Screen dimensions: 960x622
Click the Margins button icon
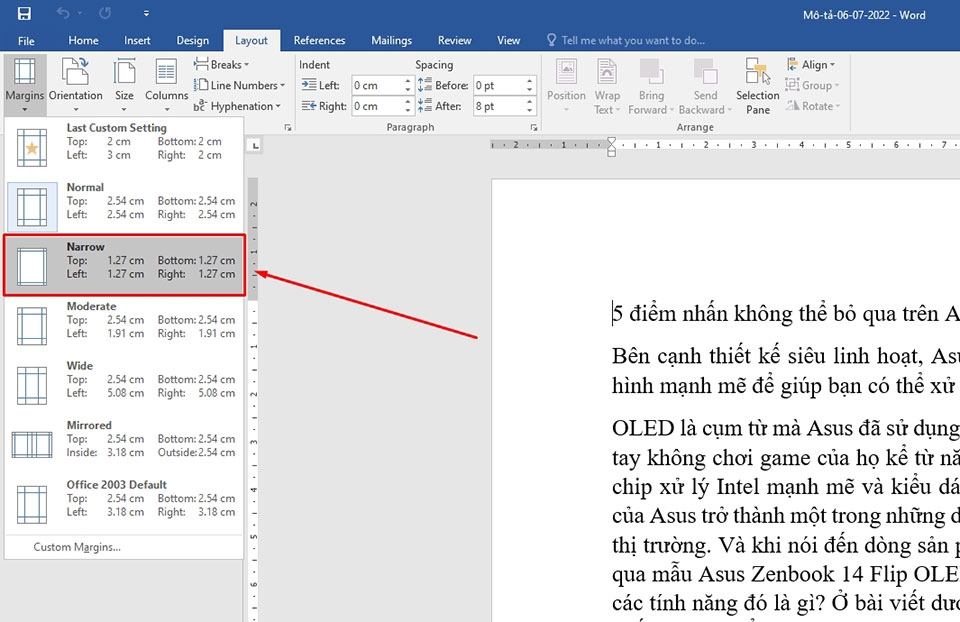coord(24,72)
